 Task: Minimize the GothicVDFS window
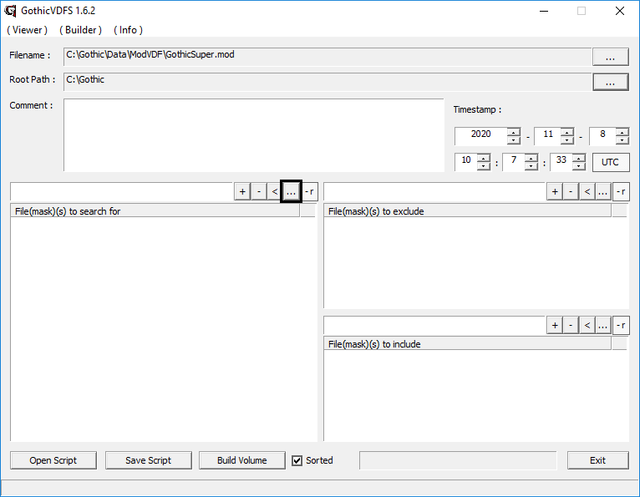544,11
